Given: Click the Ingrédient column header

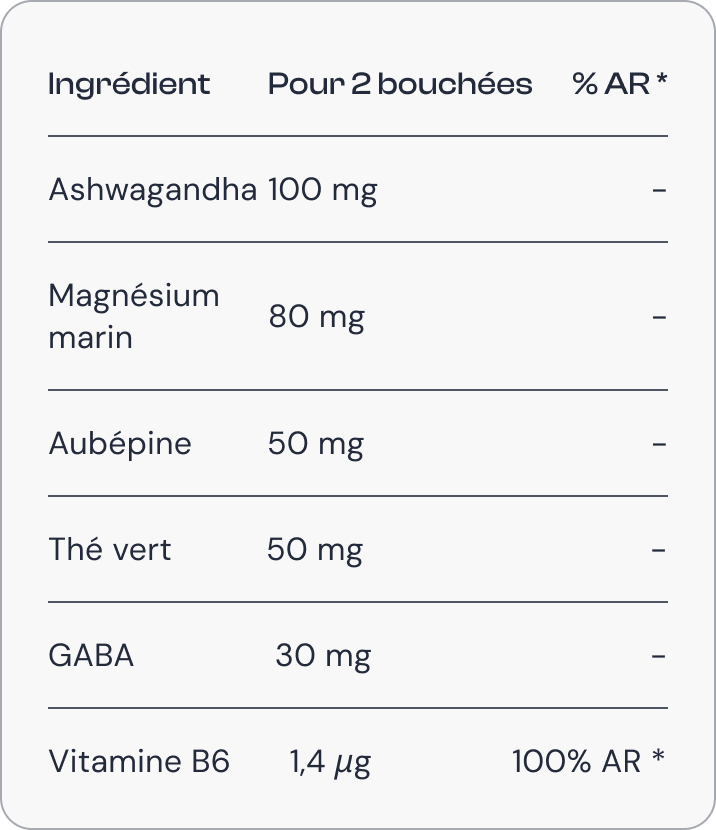Looking at the screenshot, I should (129, 85).
